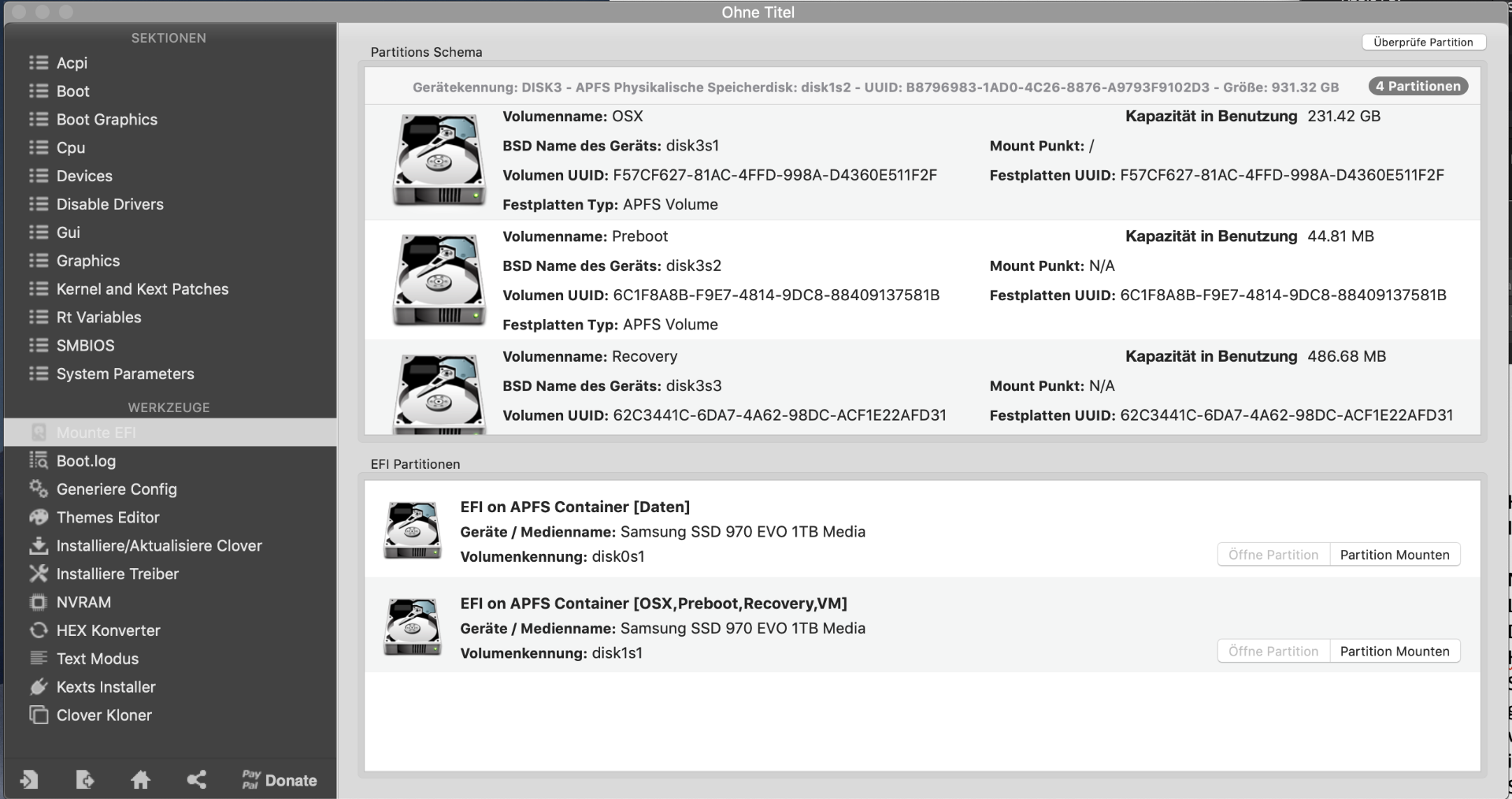
Task: Click the home icon in bottom toolbar
Action: click(140, 780)
